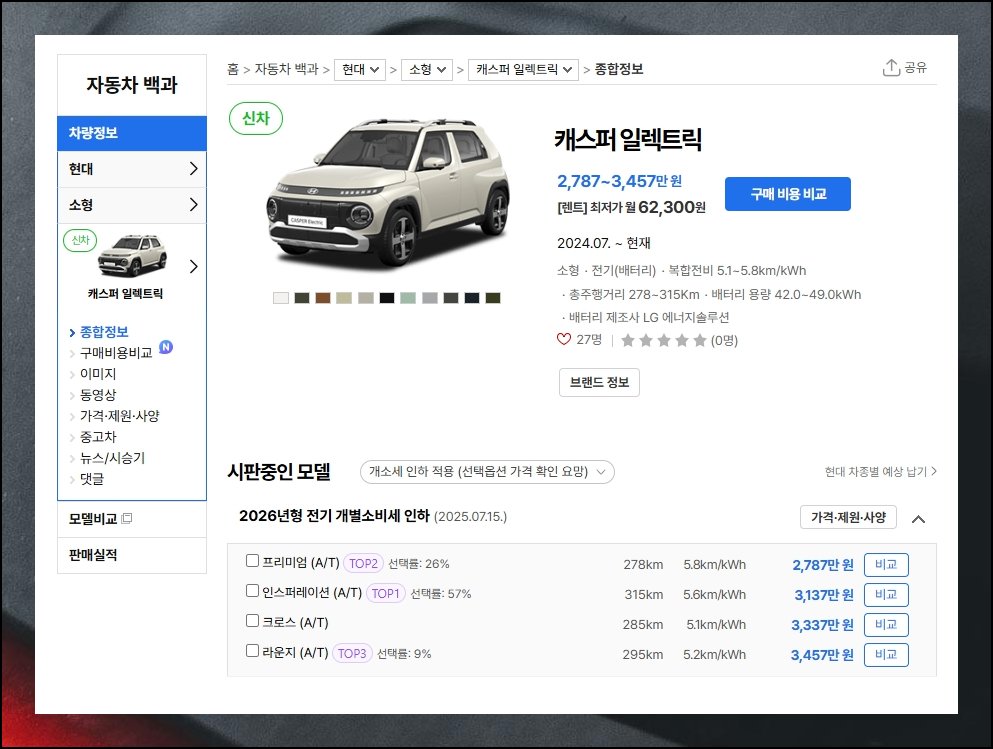Check the 크로스 (A/T) checkbox
This screenshot has width=993, height=749.
pyautogui.click(x=252, y=620)
